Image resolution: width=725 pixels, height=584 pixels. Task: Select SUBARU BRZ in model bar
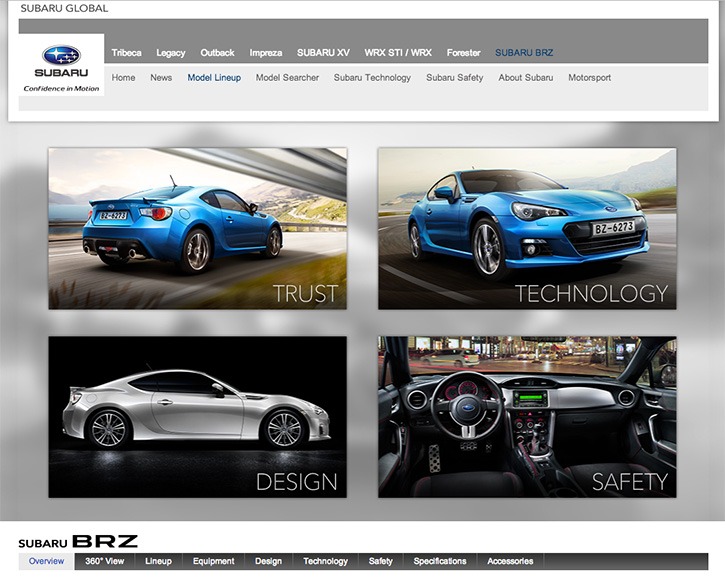pyautogui.click(x=524, y=53)
